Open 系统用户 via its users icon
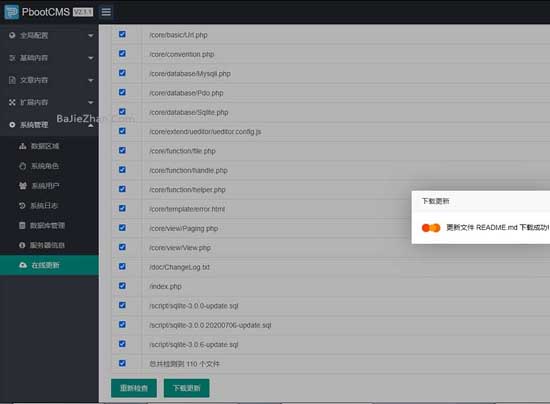This screenshot has height=404, width=550. 23,186
